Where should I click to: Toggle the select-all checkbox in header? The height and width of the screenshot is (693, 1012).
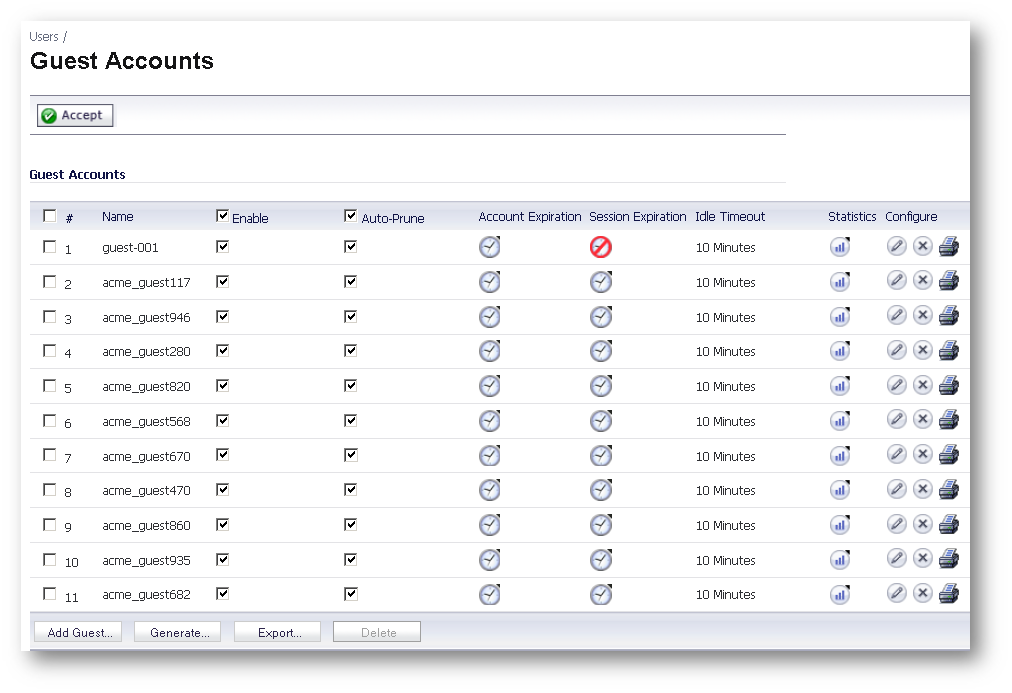click(x=50, y=216)
